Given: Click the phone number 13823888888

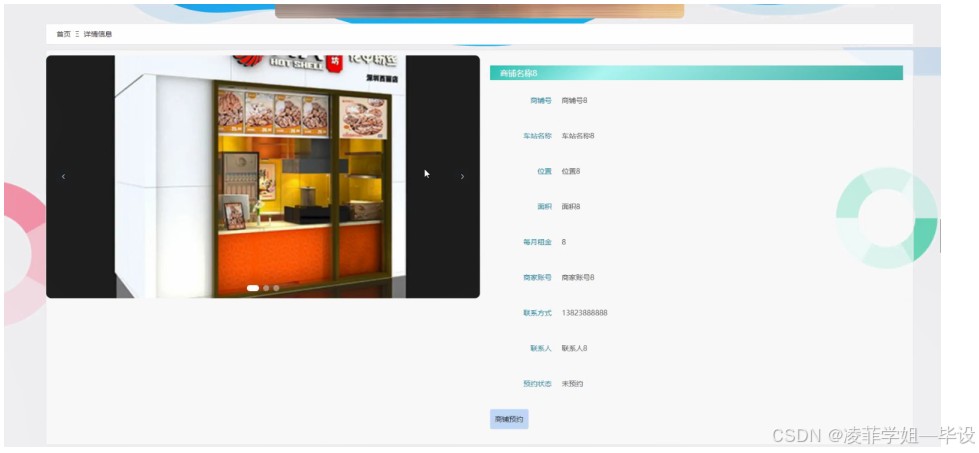Looking at the screenshot, I should [584, 313].
